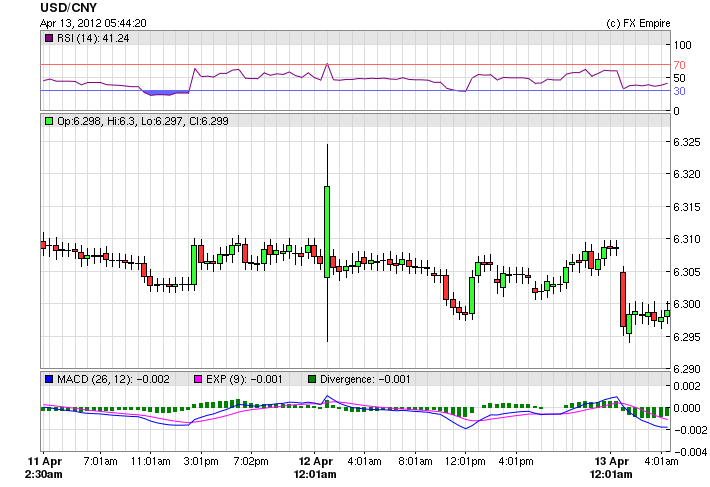This screenshot has height=487, width=710.
Task: Click the dark green Divergence legend square
Action: 311,379
